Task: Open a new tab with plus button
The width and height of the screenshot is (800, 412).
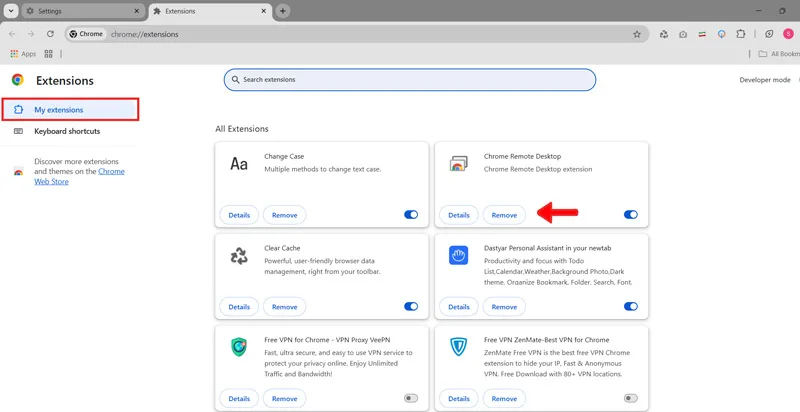Action: click(x=283, y=11)
